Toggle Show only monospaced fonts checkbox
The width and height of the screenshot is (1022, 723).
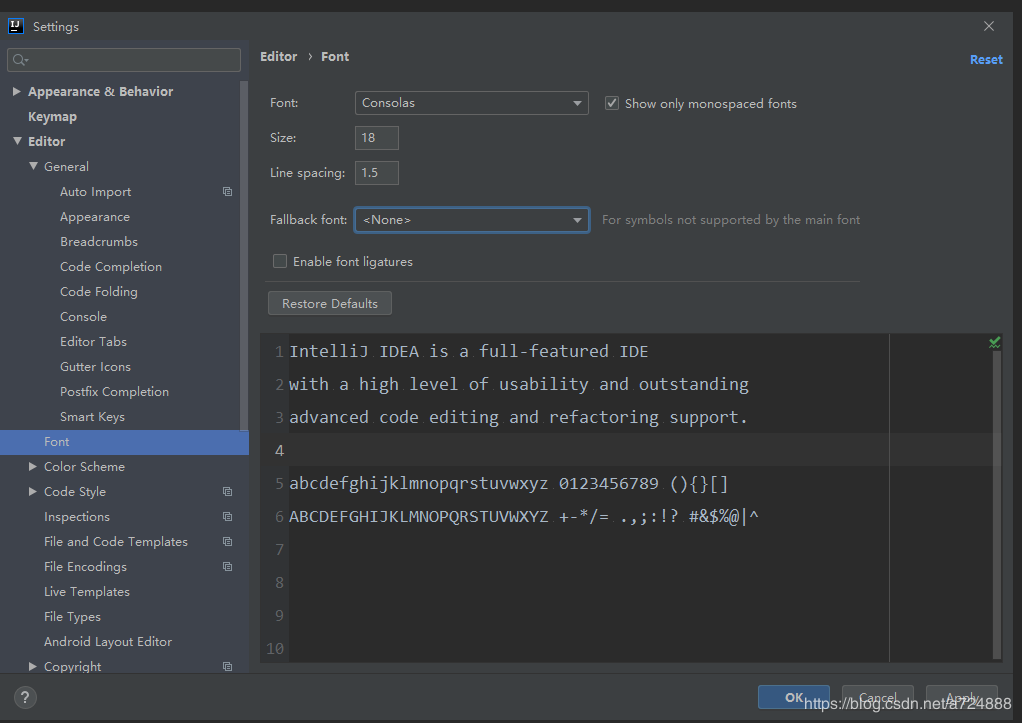611,103
